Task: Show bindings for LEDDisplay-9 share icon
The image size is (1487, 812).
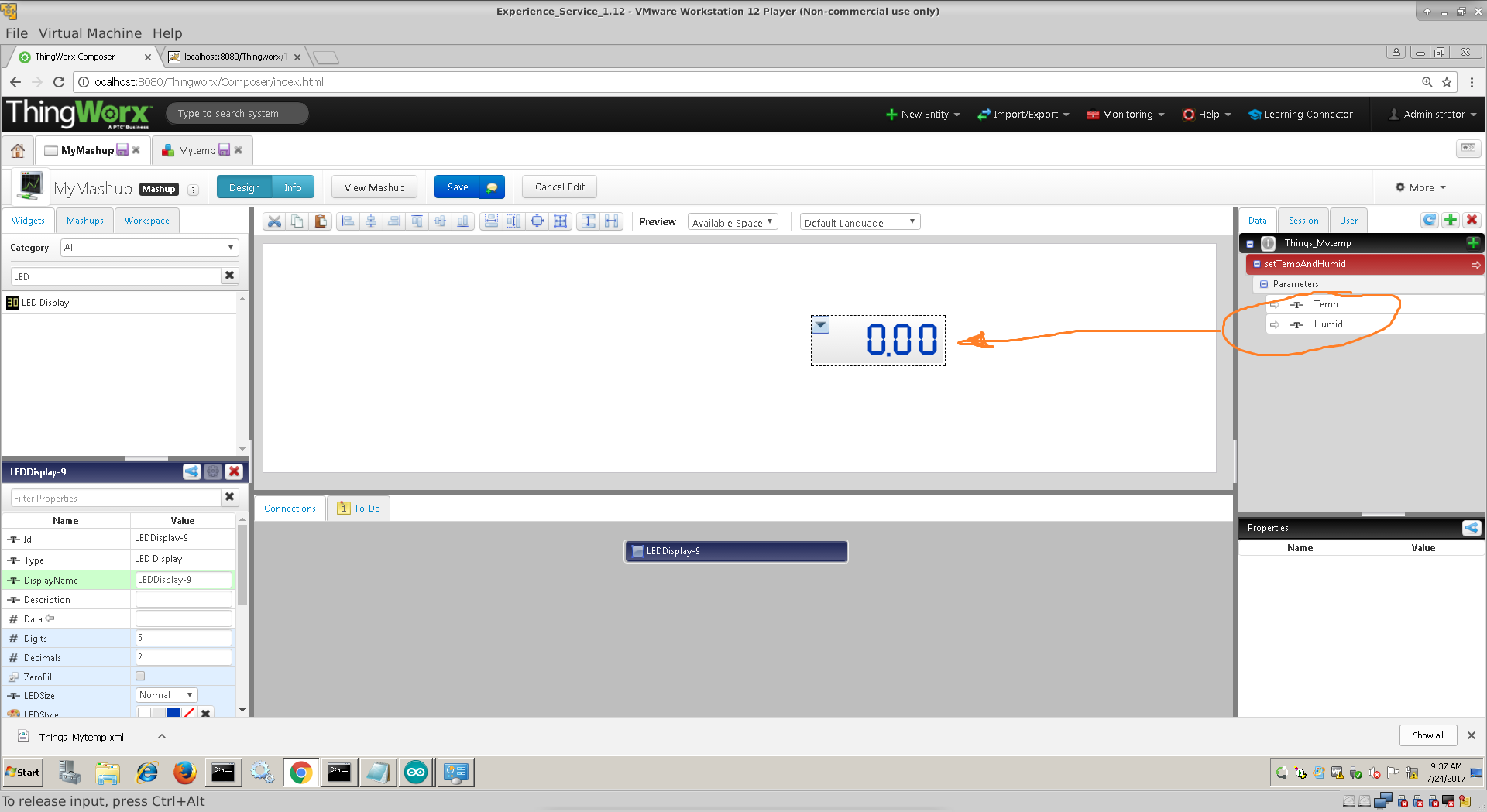Action: [191, 471]
